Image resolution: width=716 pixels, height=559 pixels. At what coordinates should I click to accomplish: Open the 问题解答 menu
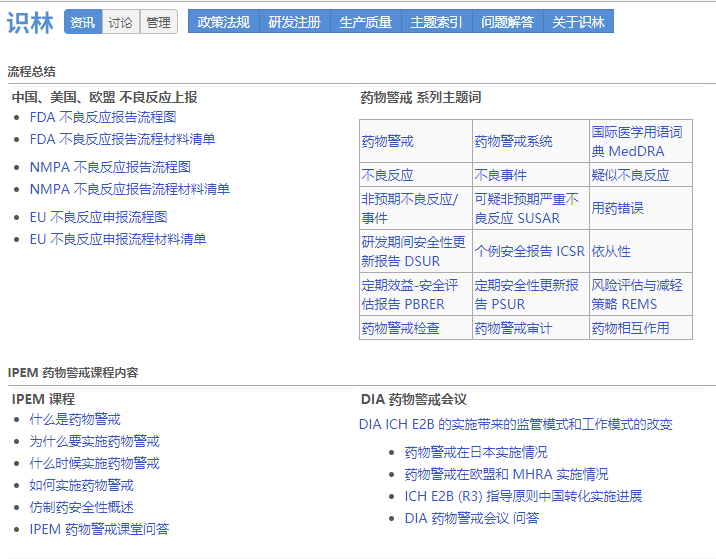coord(507,22)
